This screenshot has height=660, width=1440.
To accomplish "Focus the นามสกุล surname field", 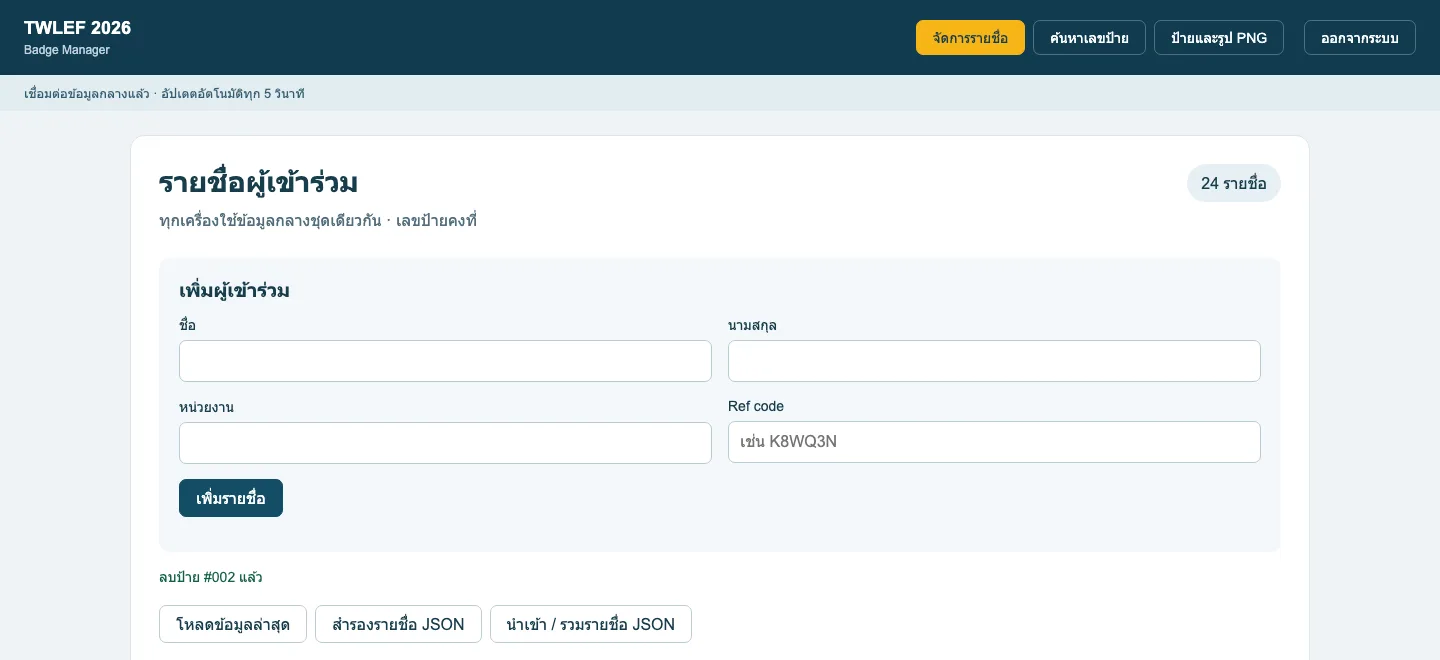I will coord(994,361).
